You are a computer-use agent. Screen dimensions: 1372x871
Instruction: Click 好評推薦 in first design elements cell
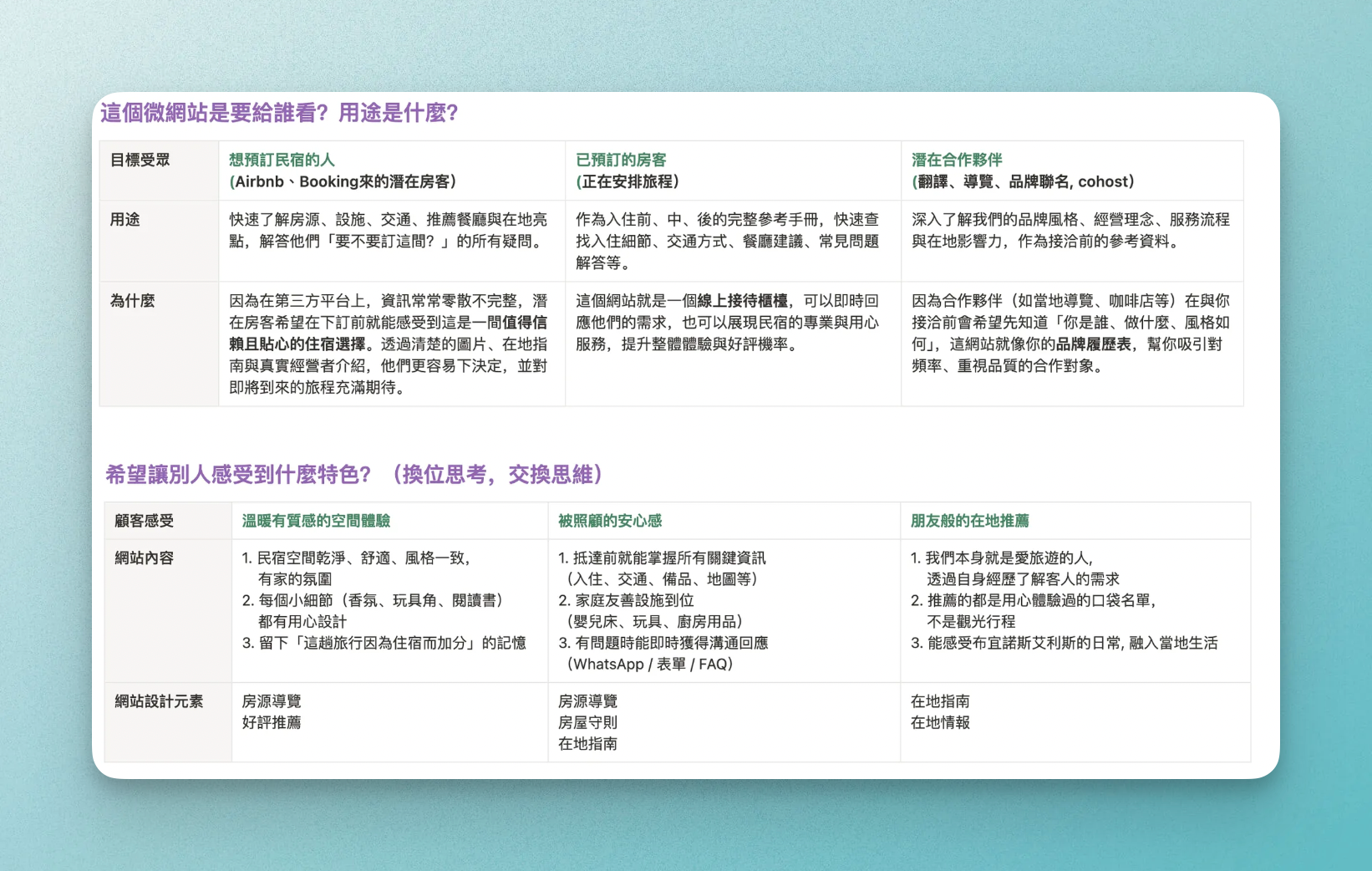click(x=272, y=722)
